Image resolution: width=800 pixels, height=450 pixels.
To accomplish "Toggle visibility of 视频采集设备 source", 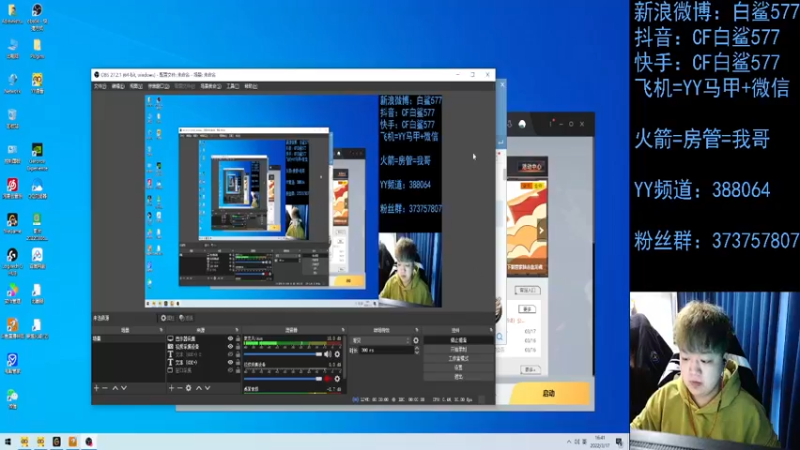I will point(230,346).
